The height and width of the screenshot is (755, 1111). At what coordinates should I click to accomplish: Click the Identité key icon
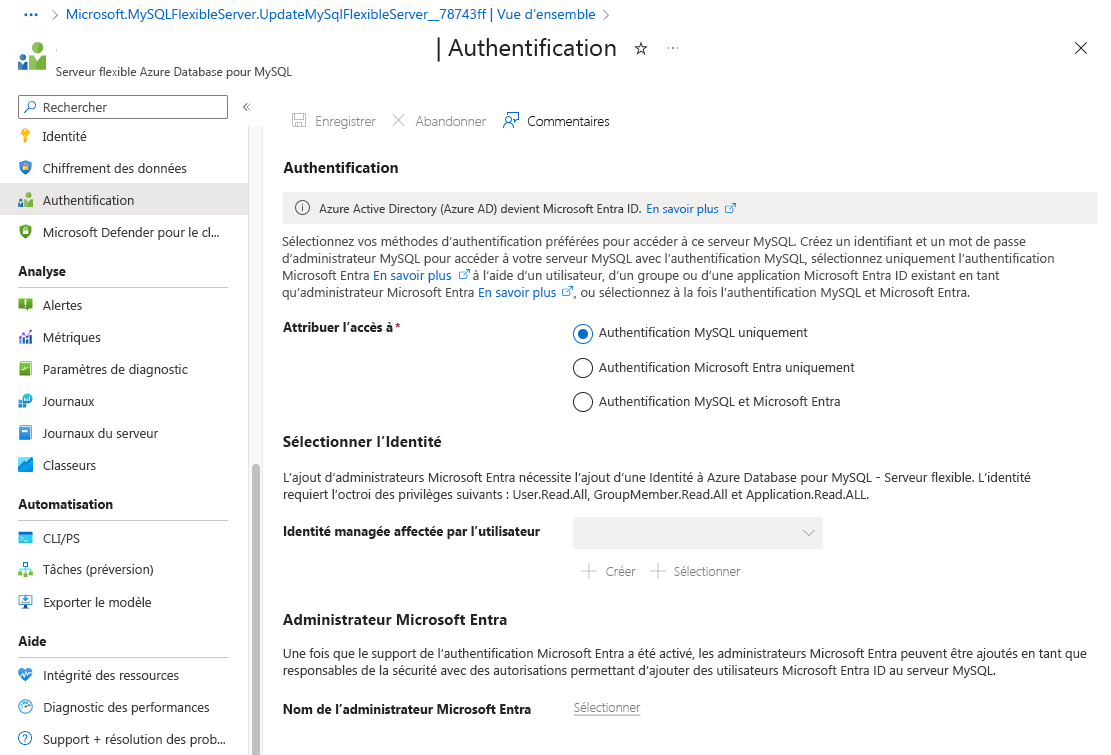pyautogui.click(x=26, y=136)
